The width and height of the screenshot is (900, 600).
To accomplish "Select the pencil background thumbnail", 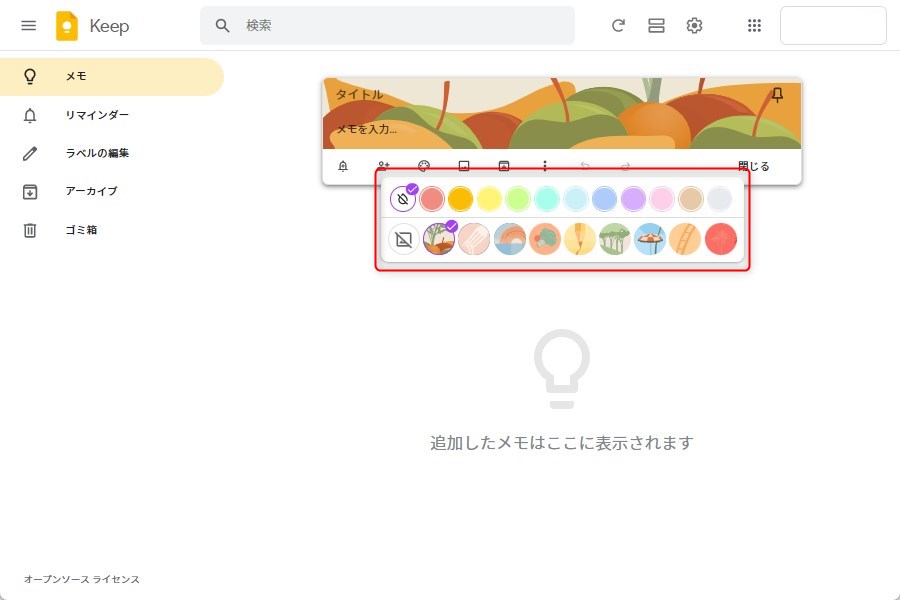I will point(580,239).
